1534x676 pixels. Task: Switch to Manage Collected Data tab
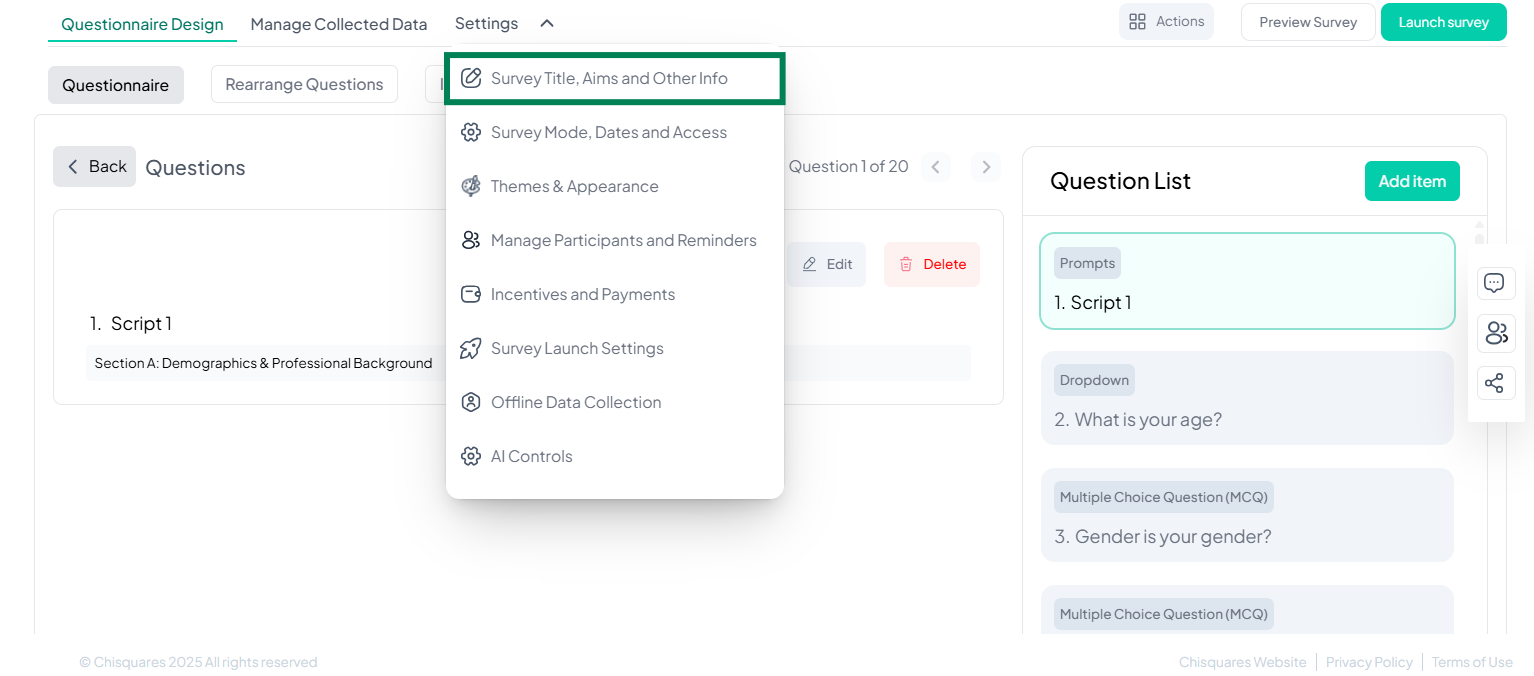[338, 24]
